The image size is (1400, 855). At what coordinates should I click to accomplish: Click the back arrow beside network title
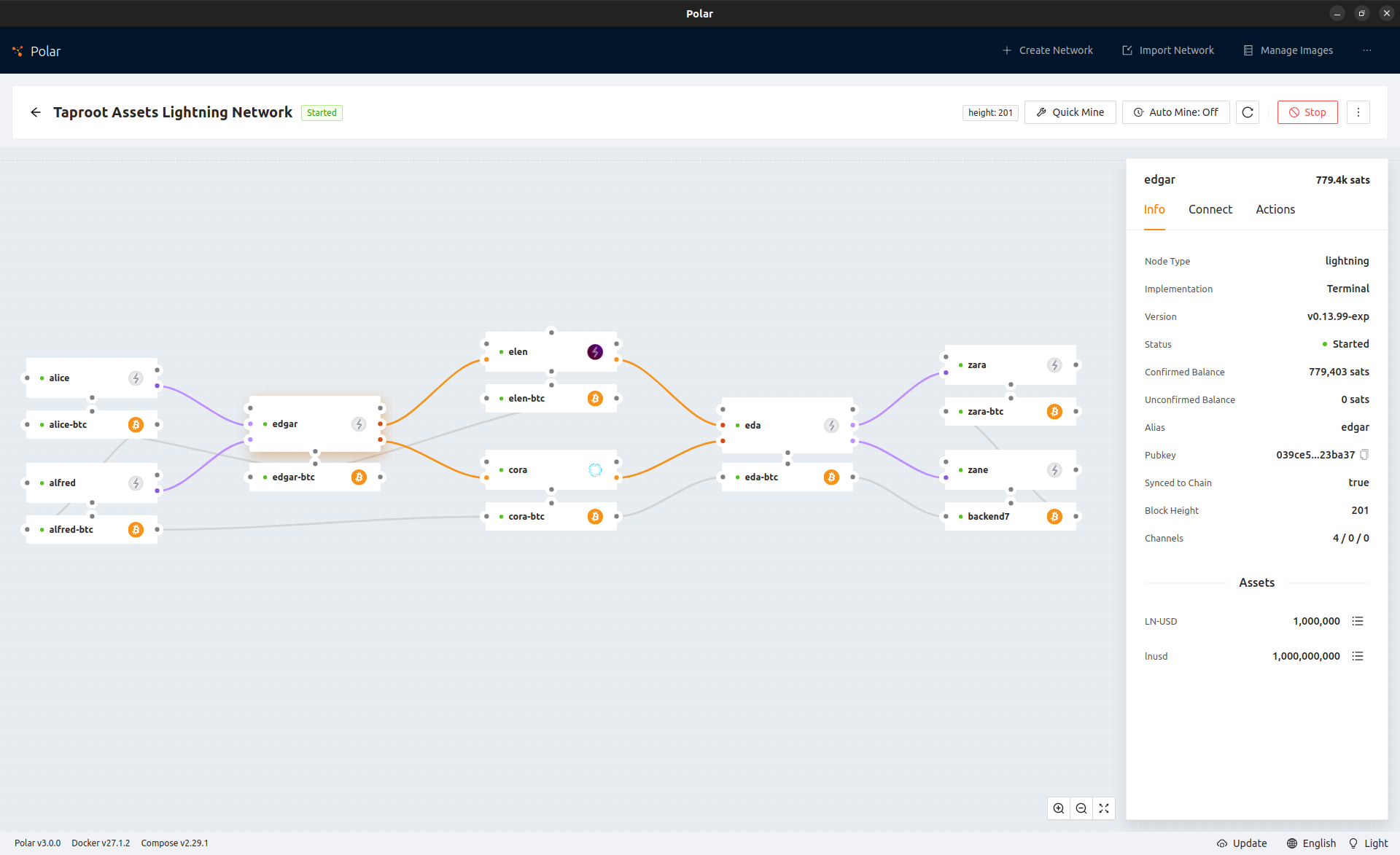(x=36, y=112)
